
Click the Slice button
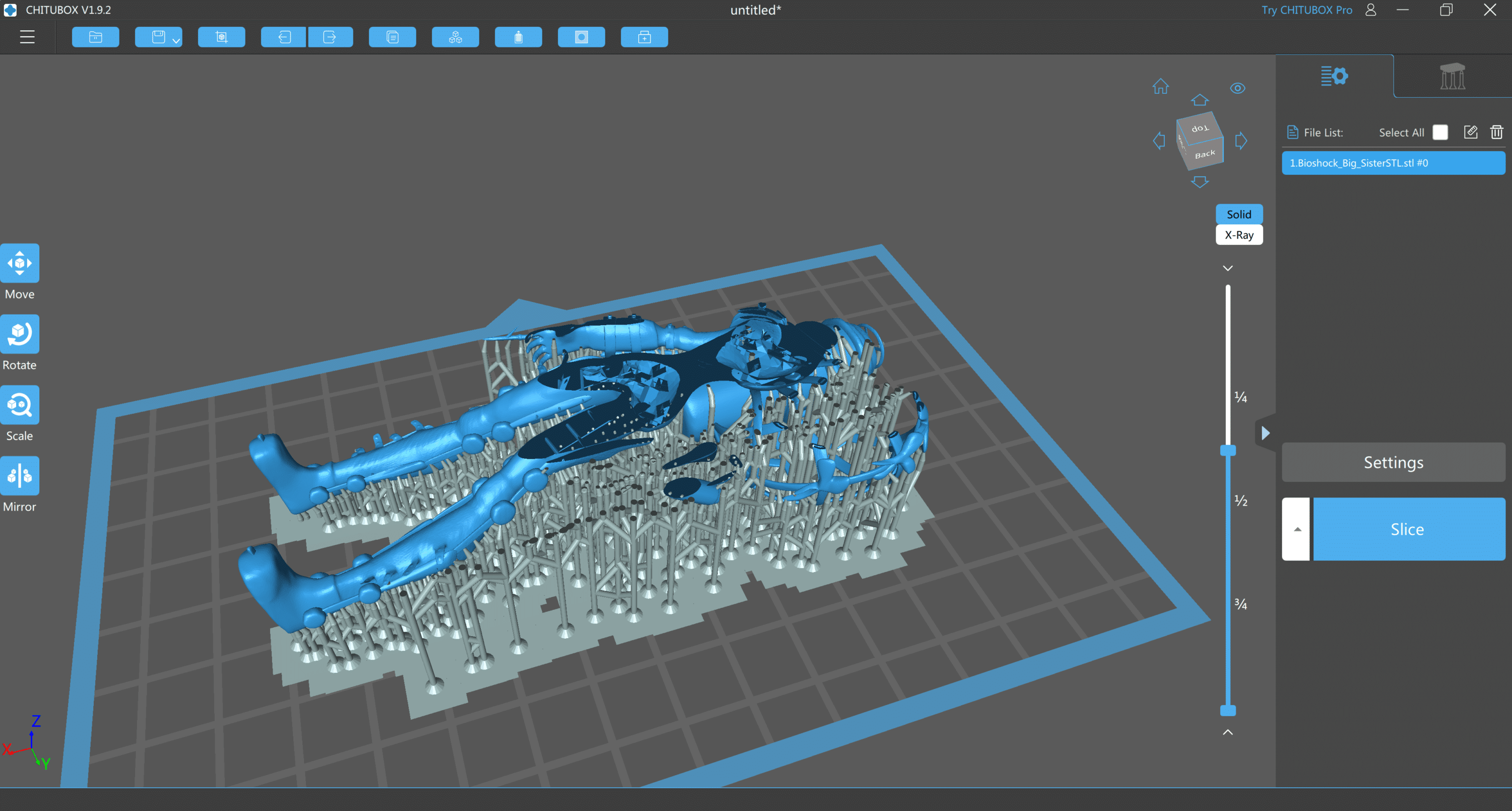[1407, 529]
